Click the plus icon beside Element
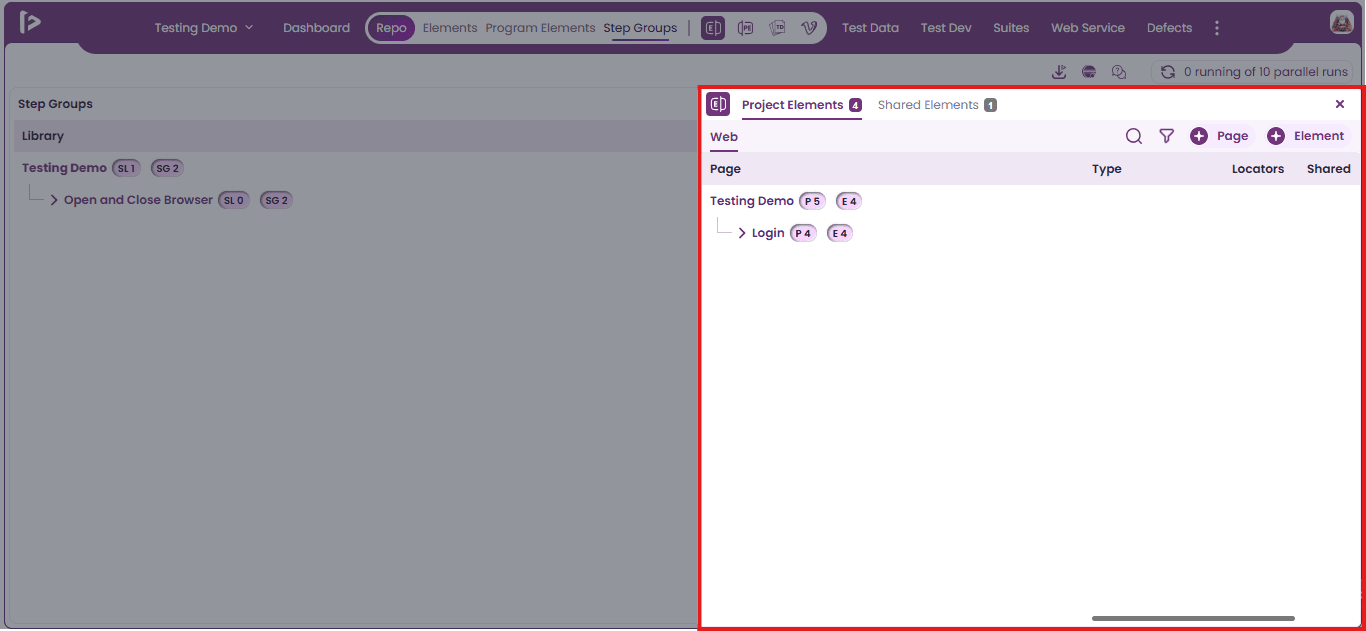 (1276, 136)
